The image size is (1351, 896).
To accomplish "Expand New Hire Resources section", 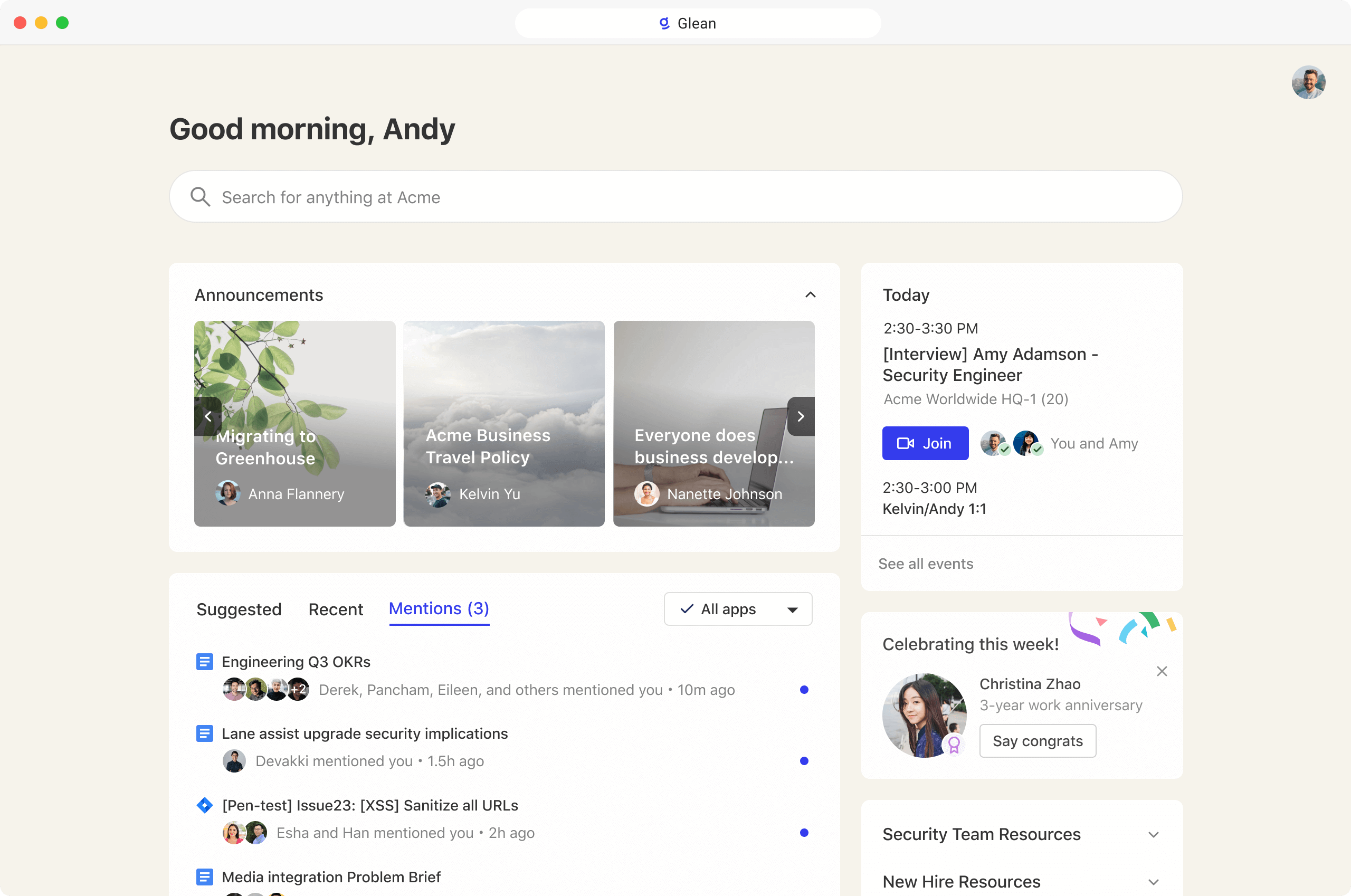I will point(1153,882).
